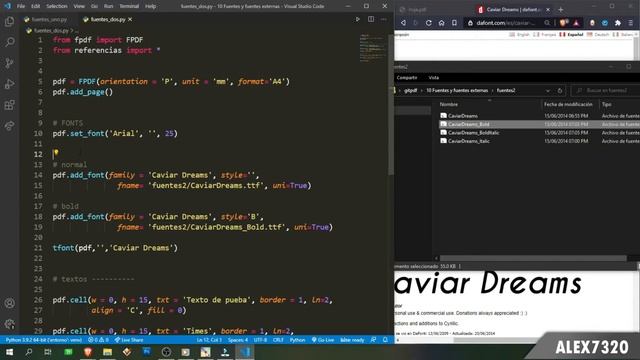The image size is (640, 360).
Task: Open the File menu in VS Code
Action: click(x=21, y=6)
